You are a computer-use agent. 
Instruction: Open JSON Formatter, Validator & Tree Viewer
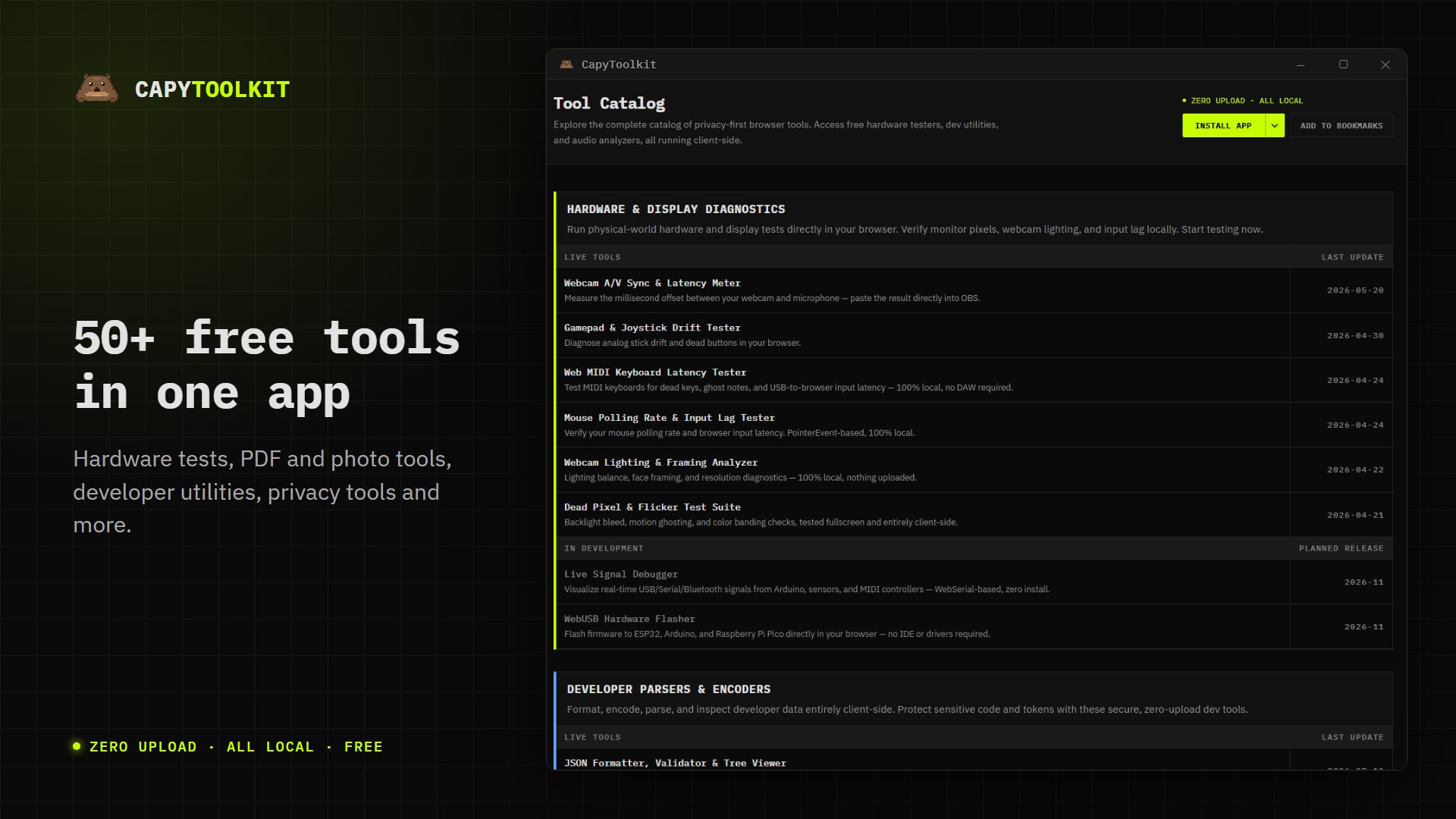click(x=675, y=763)
